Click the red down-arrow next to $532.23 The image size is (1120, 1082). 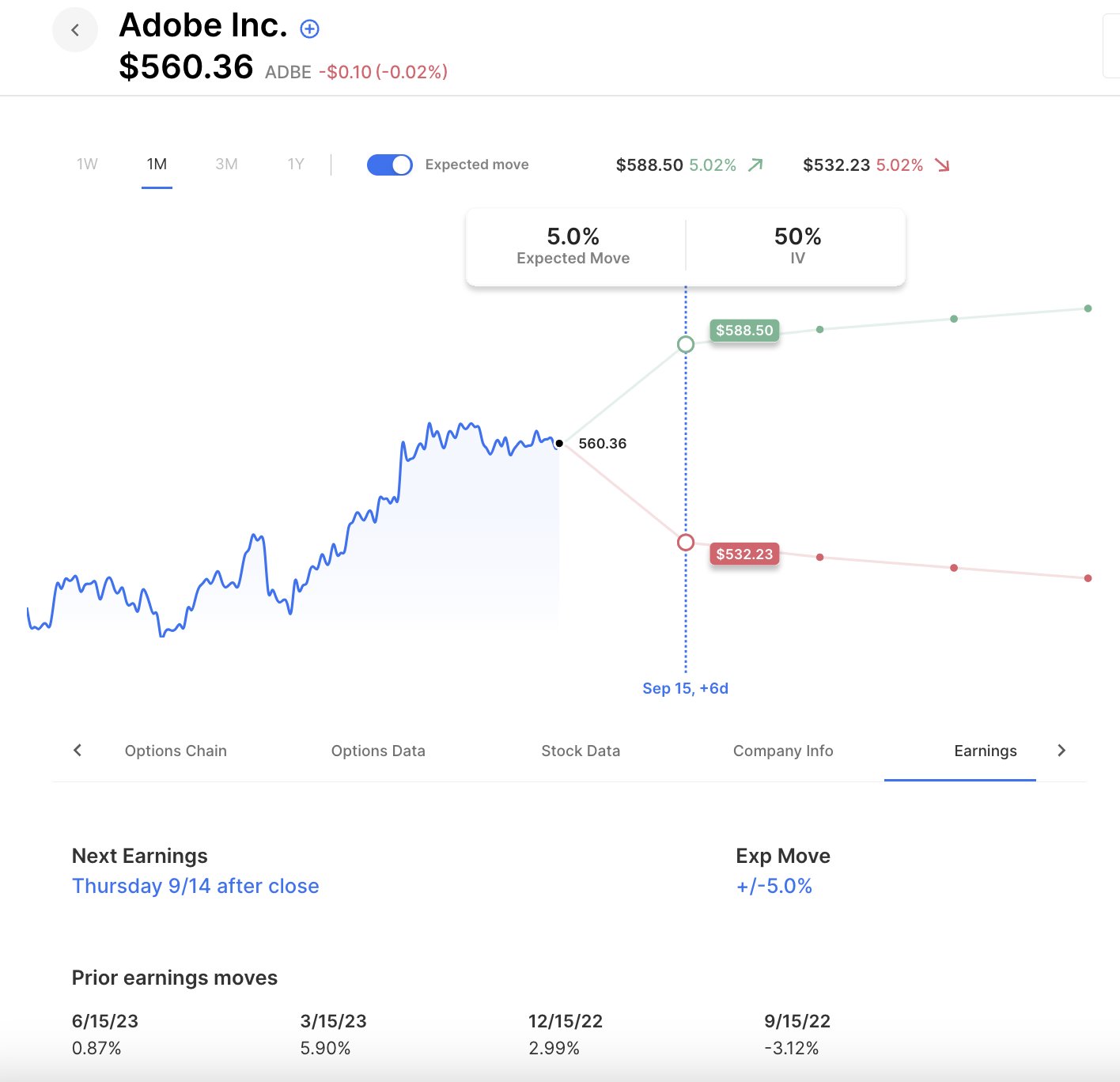coord(942,165)
